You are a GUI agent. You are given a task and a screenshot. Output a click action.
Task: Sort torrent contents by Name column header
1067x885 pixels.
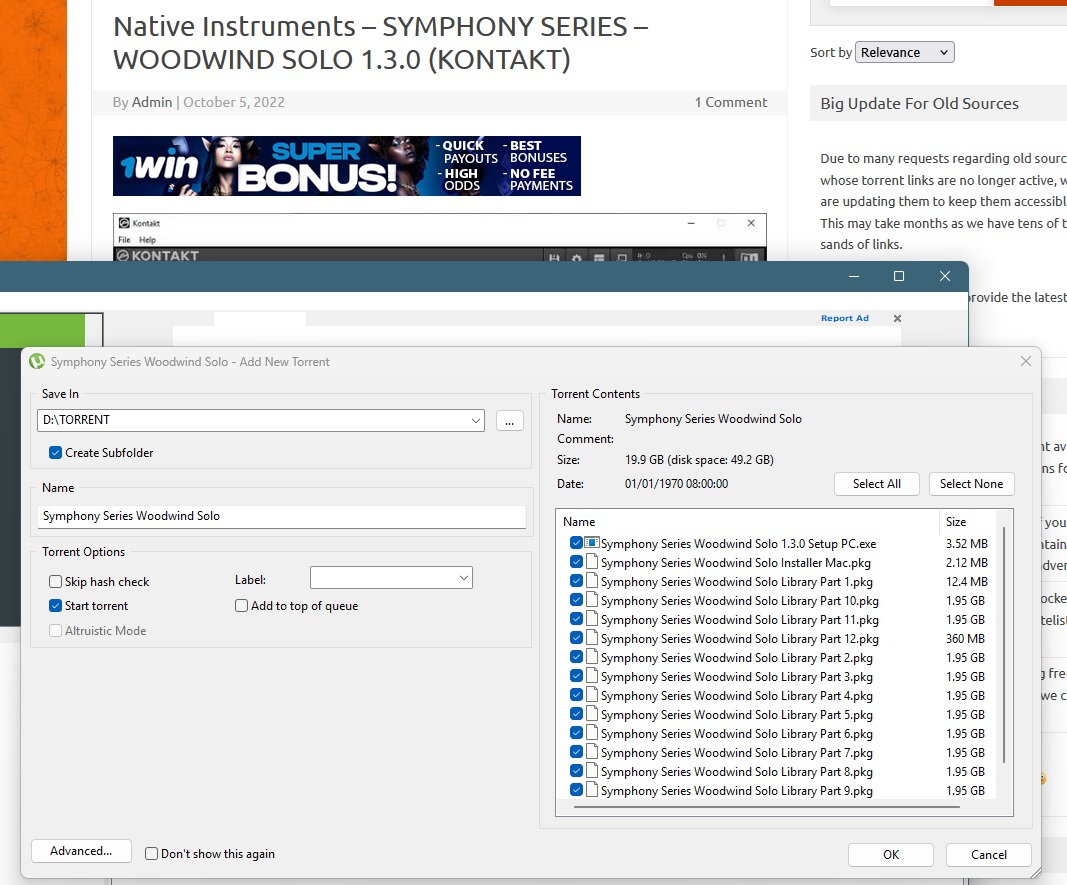(747, 522)
